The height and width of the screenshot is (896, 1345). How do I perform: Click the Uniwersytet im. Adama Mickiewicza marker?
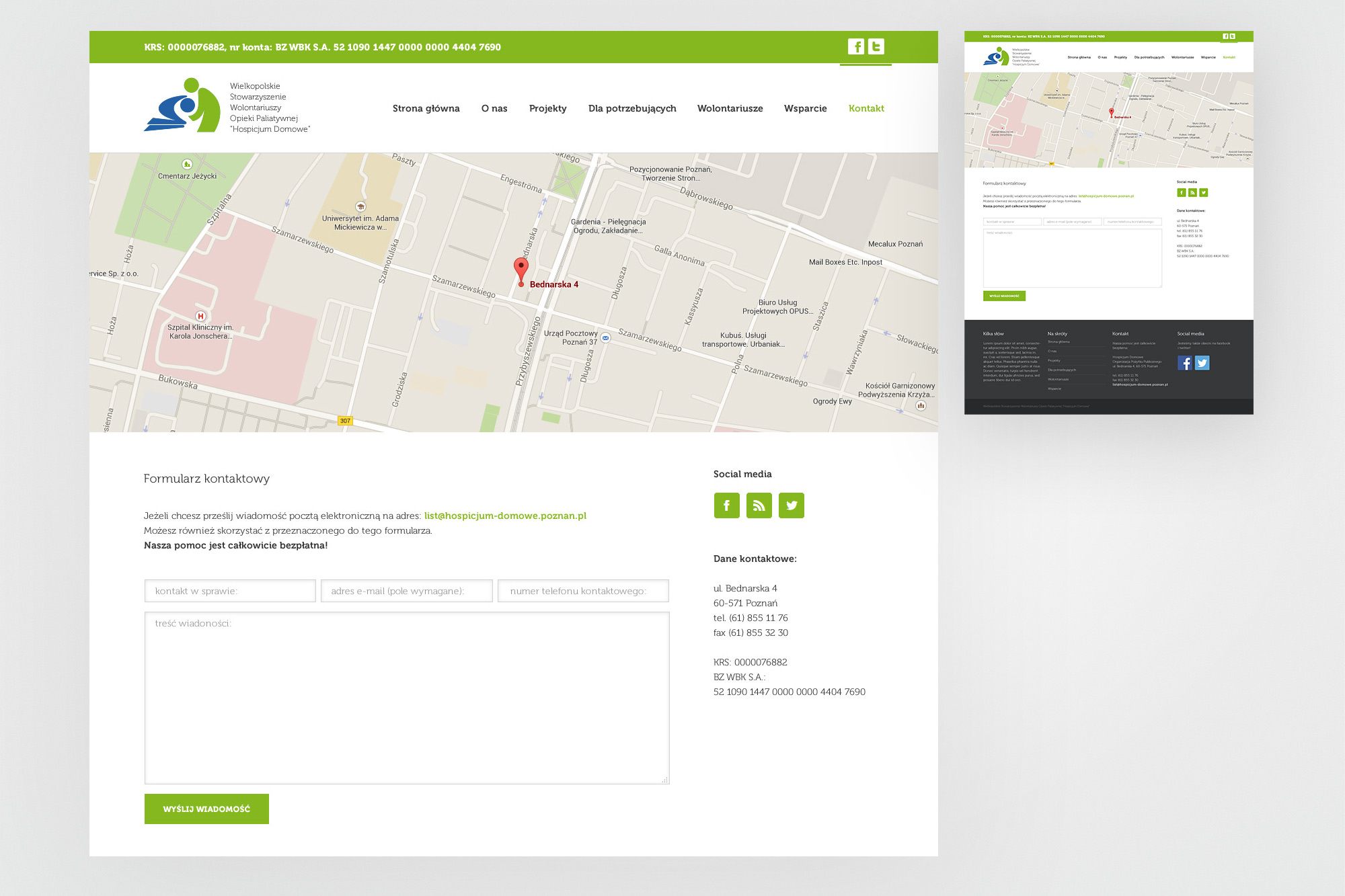click(x=360, y=207)
